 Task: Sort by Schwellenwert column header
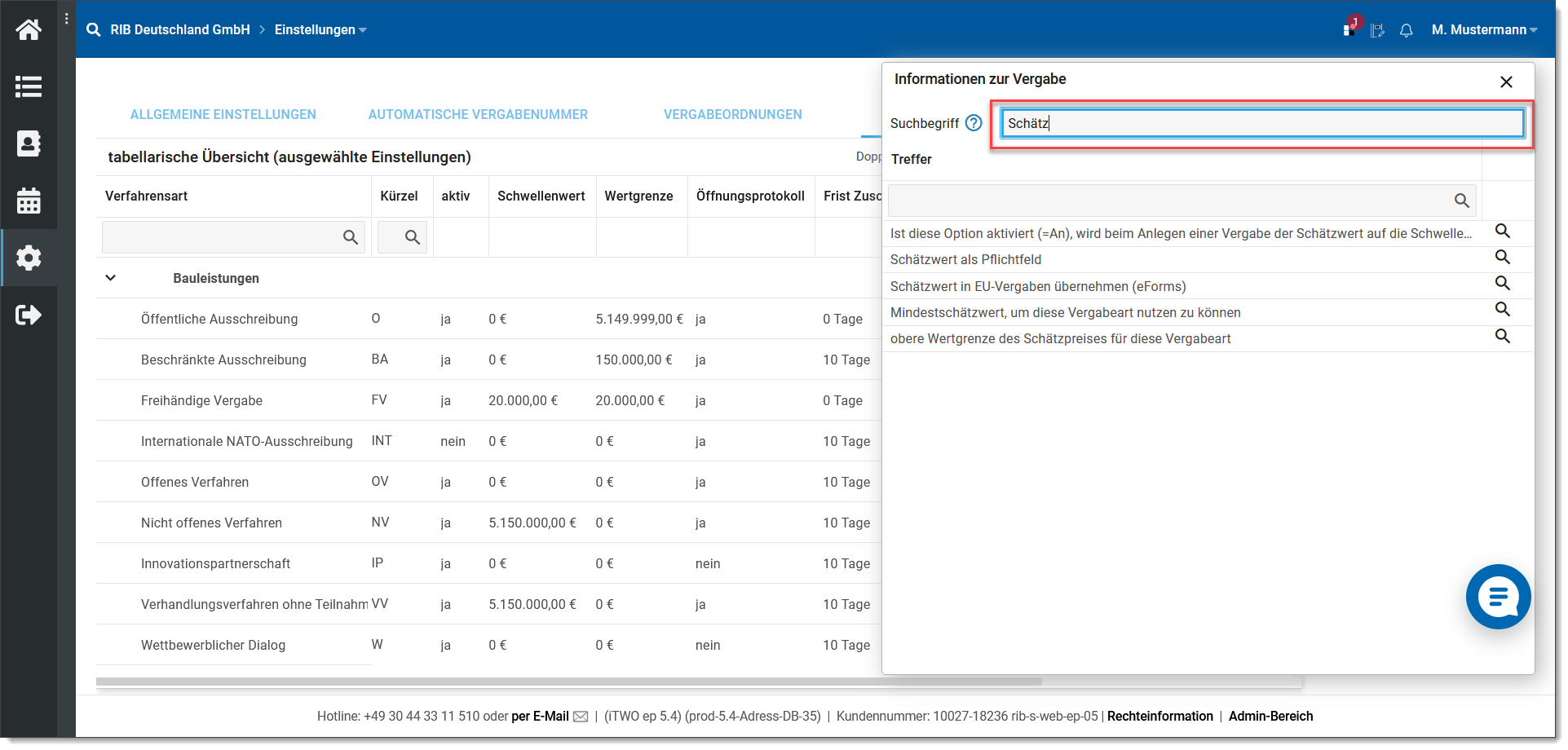pyautogui.click(x=541, y=196)
